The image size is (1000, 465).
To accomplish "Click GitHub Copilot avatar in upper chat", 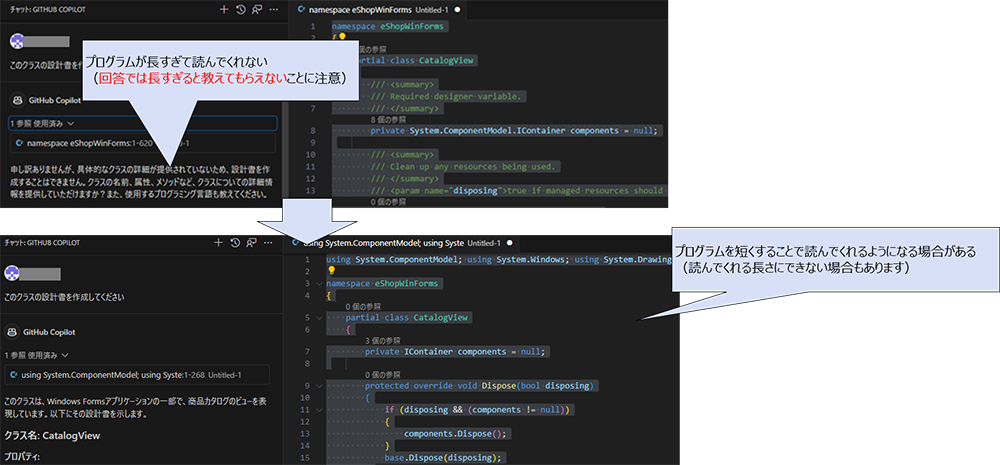I will click(18, 100).
